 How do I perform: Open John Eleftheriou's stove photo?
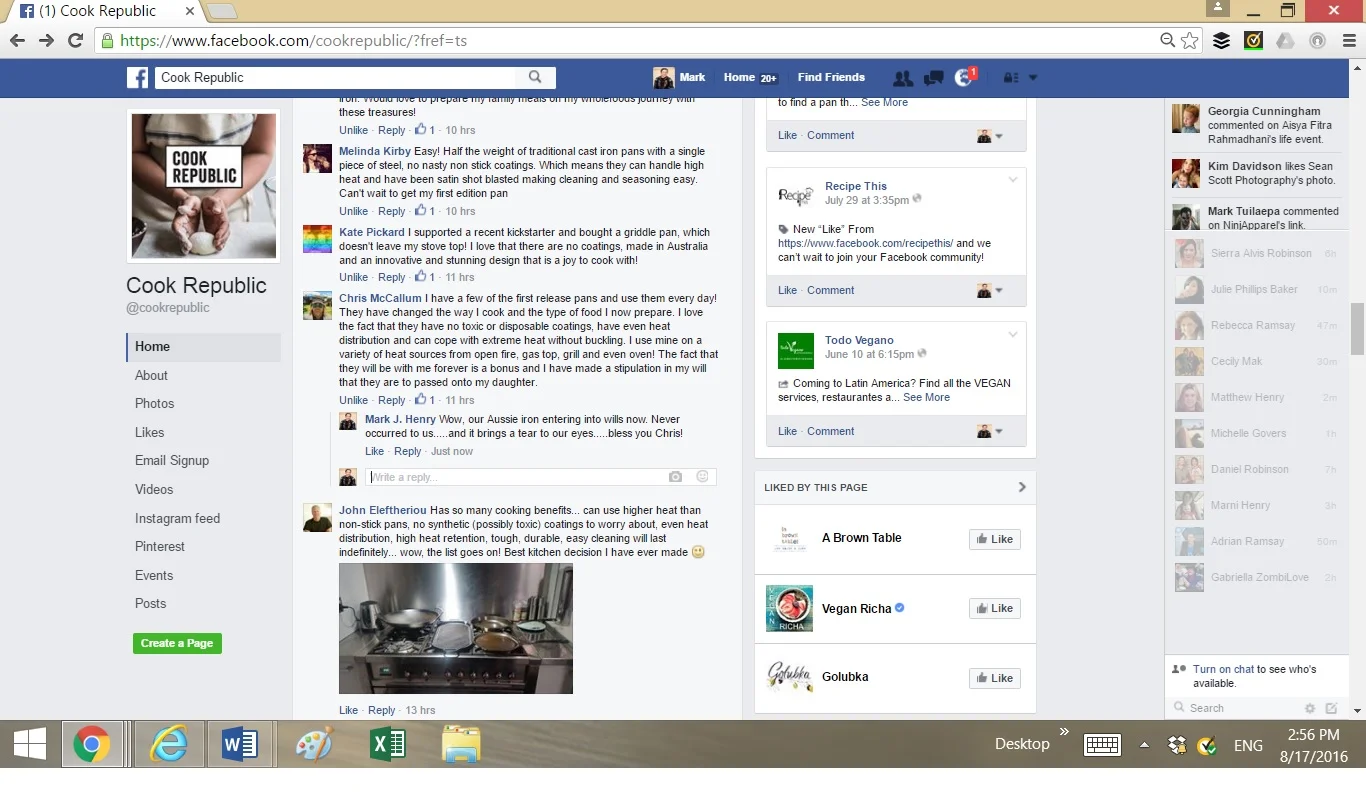456,628
